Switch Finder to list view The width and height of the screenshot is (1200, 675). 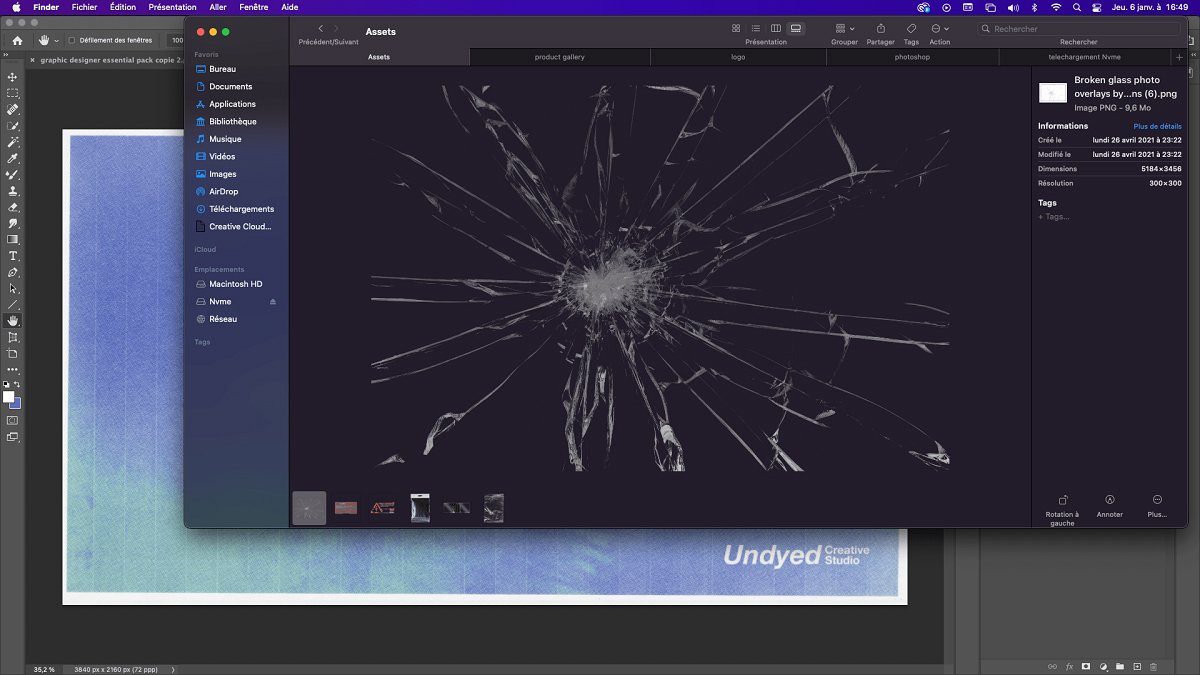click(755, 29)
